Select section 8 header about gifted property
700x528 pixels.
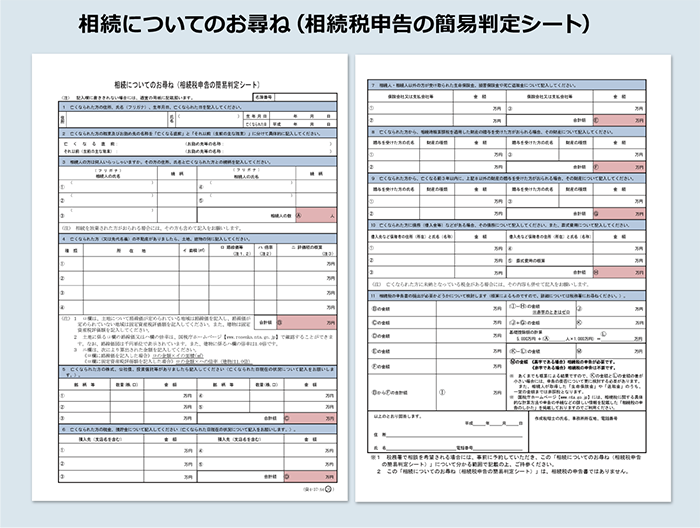click(507, 132)
